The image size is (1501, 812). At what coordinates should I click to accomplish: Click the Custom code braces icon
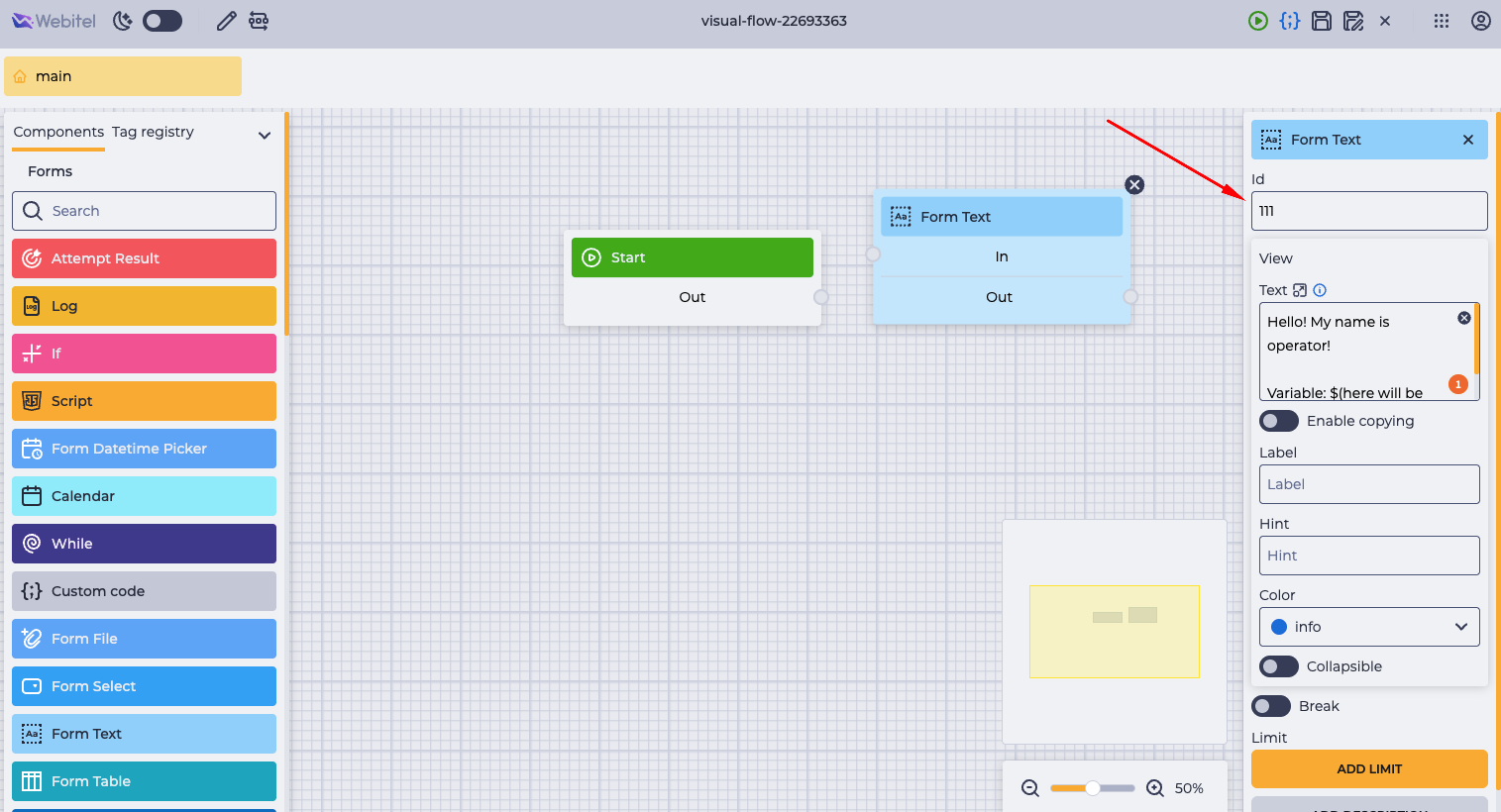pos(32,591)
